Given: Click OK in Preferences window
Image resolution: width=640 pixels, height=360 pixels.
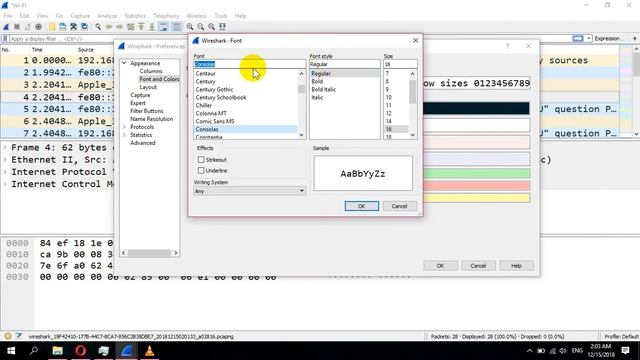Looking at the screenshot, I should click(x=440, y=266).
